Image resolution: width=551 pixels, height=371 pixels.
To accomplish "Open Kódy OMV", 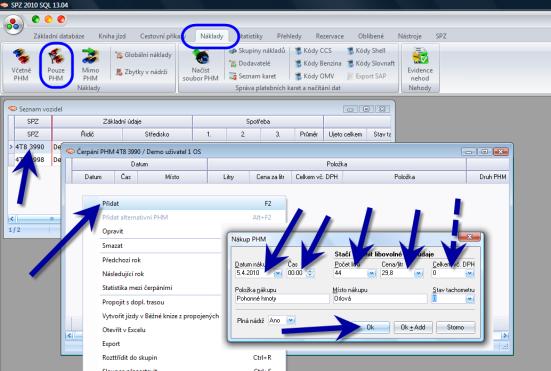I will coord(315,76).
